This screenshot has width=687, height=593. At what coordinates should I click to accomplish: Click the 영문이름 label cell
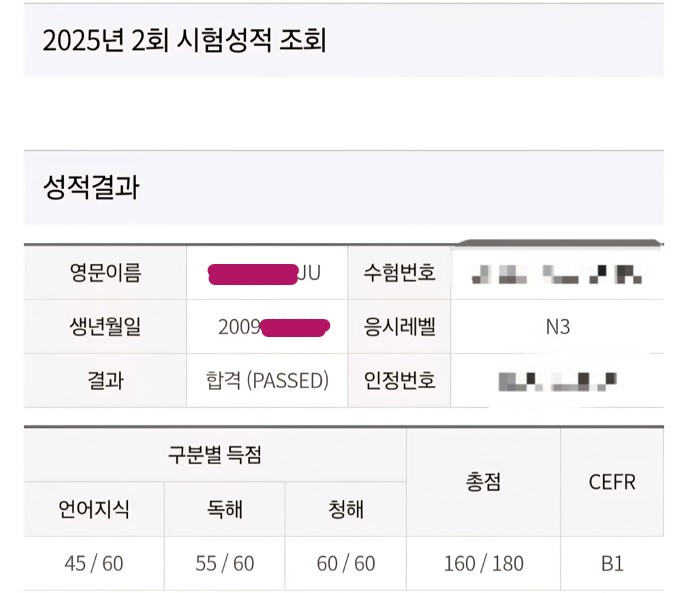105,273
